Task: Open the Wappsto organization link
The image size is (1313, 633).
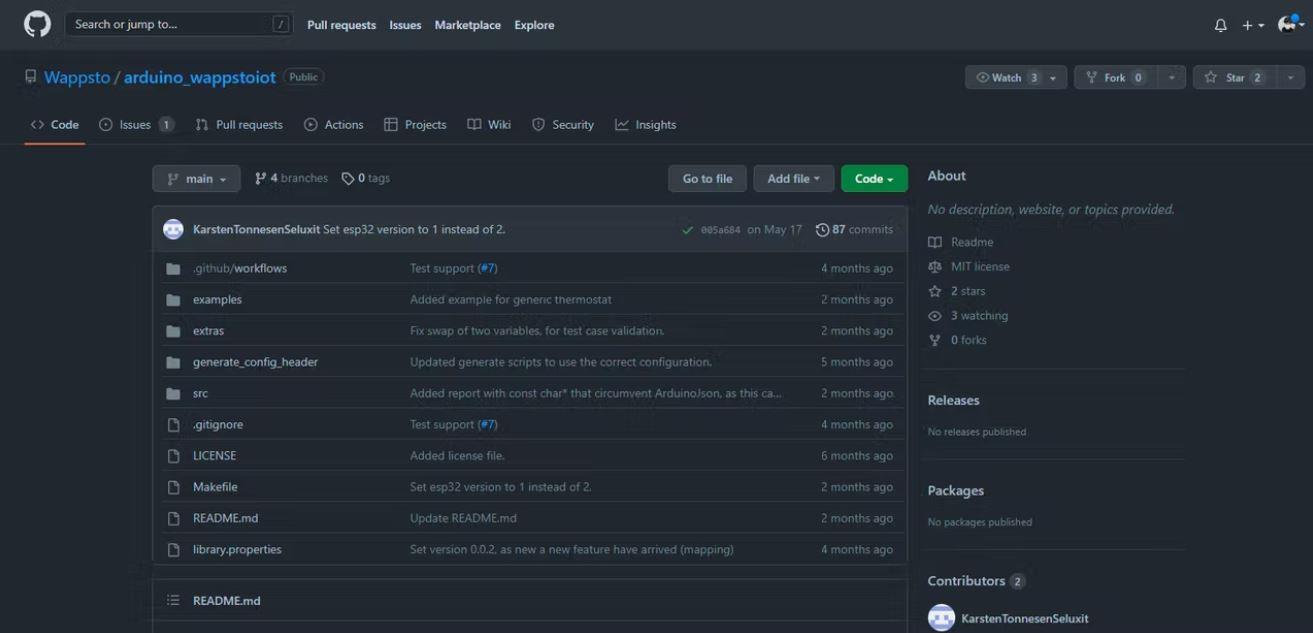Action: coord(77,77)
